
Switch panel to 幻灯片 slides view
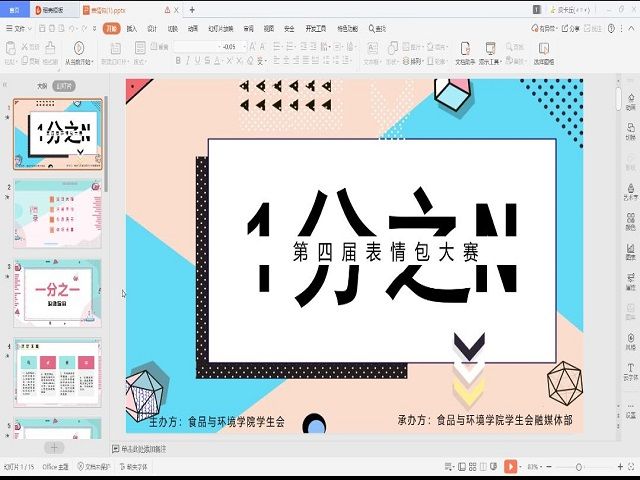64,86
